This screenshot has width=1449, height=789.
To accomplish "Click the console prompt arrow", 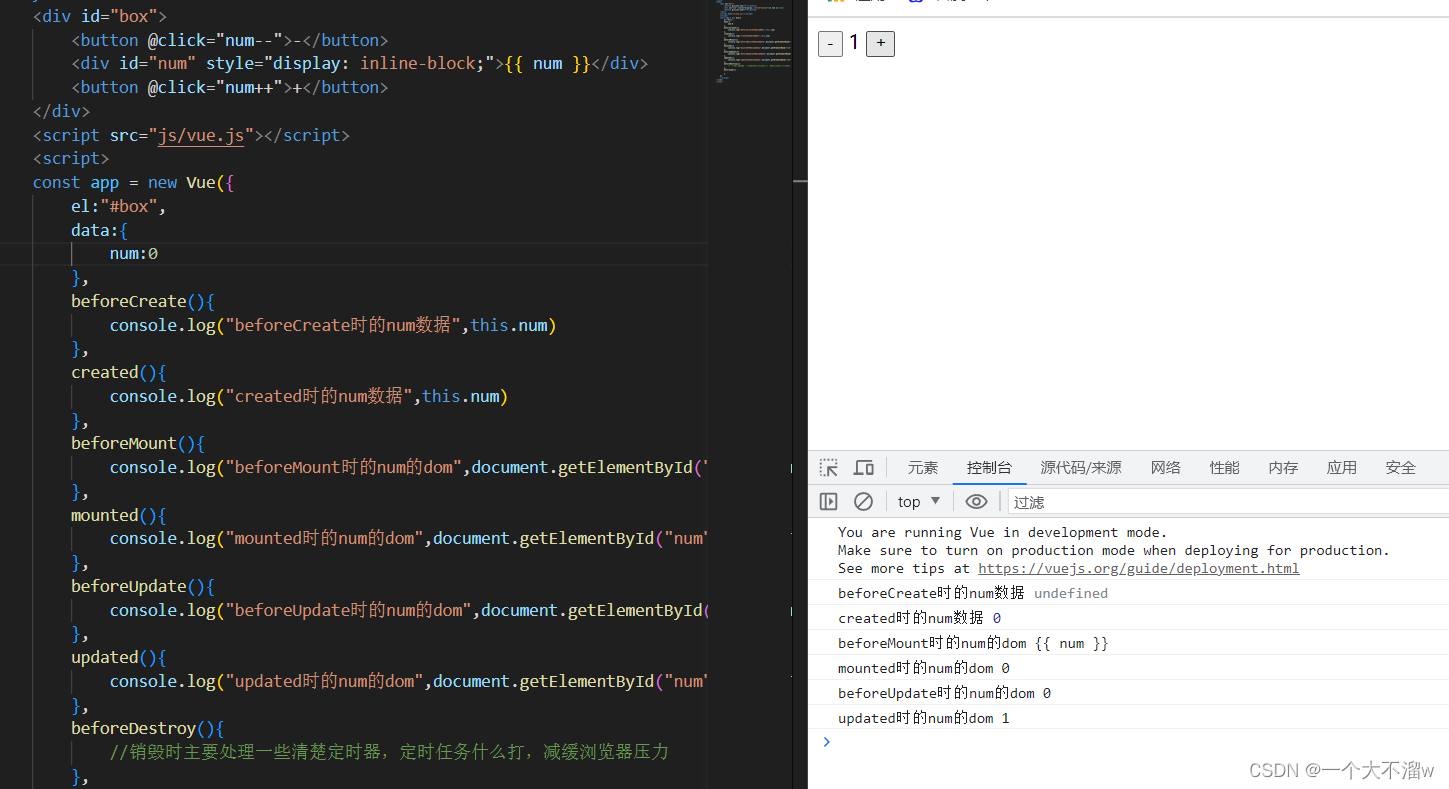I will (x=826, y=741).
